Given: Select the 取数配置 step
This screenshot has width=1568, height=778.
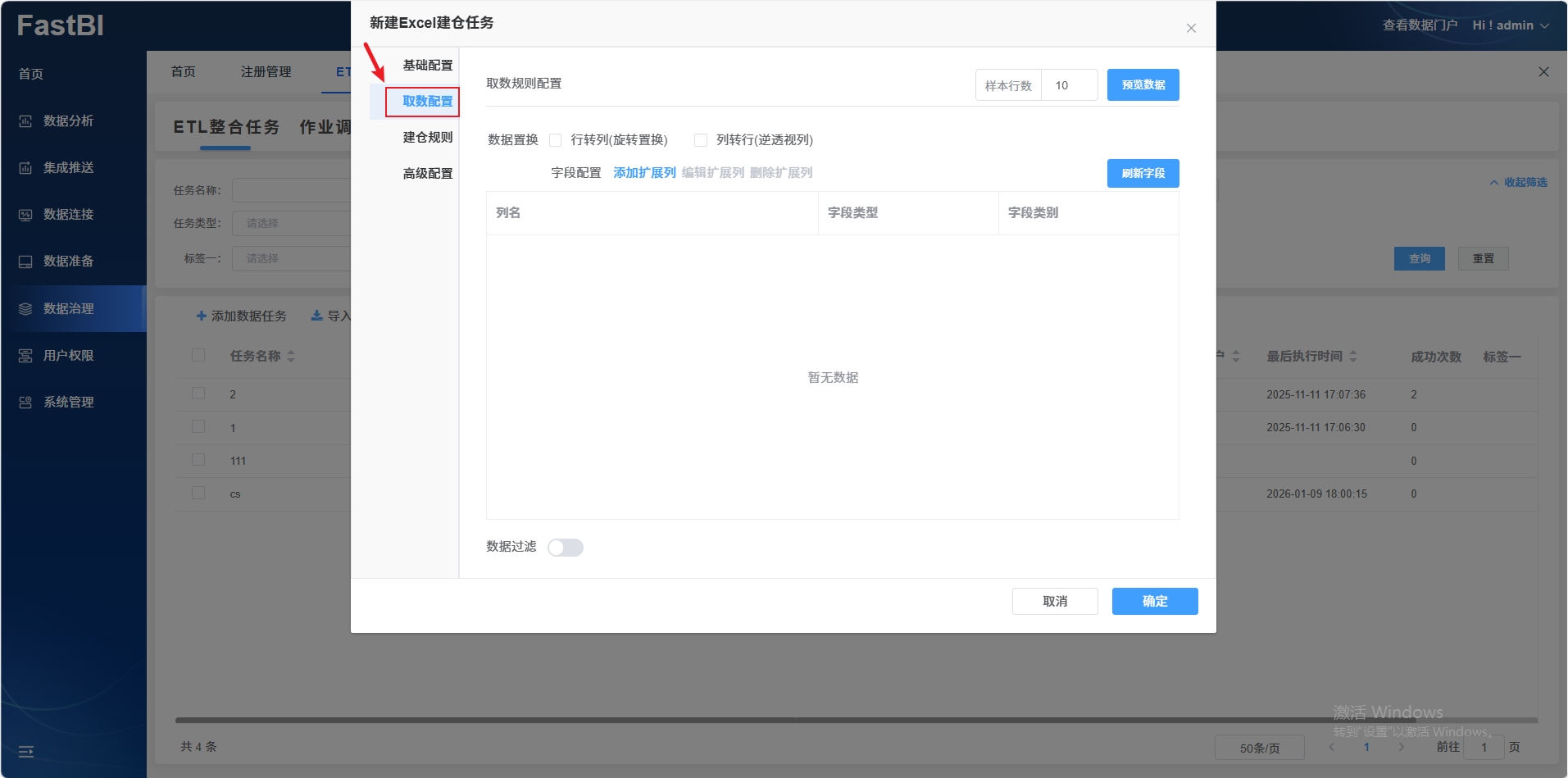Looking at the screenshot, I should tap(428, 101).
